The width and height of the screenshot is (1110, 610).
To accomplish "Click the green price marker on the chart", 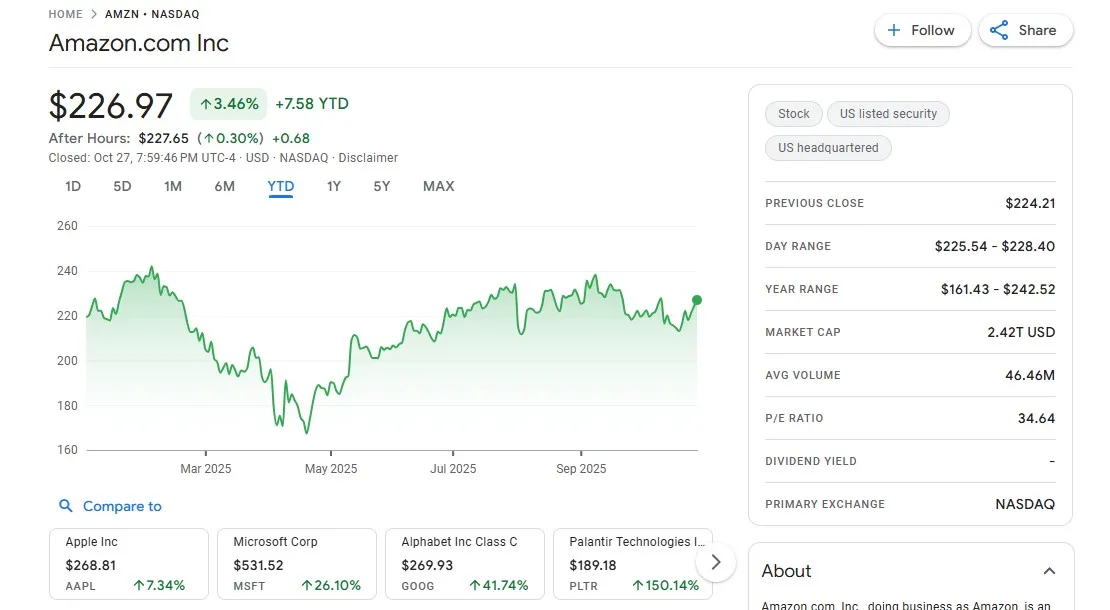I will (696, 300).
